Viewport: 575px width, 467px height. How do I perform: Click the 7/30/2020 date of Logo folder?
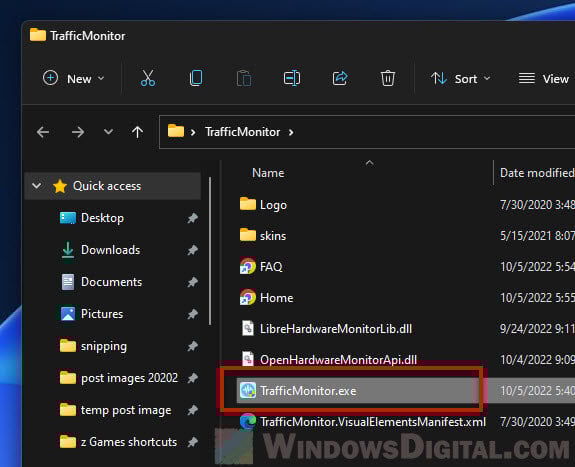pyautogui.click(x=537, y=205)
